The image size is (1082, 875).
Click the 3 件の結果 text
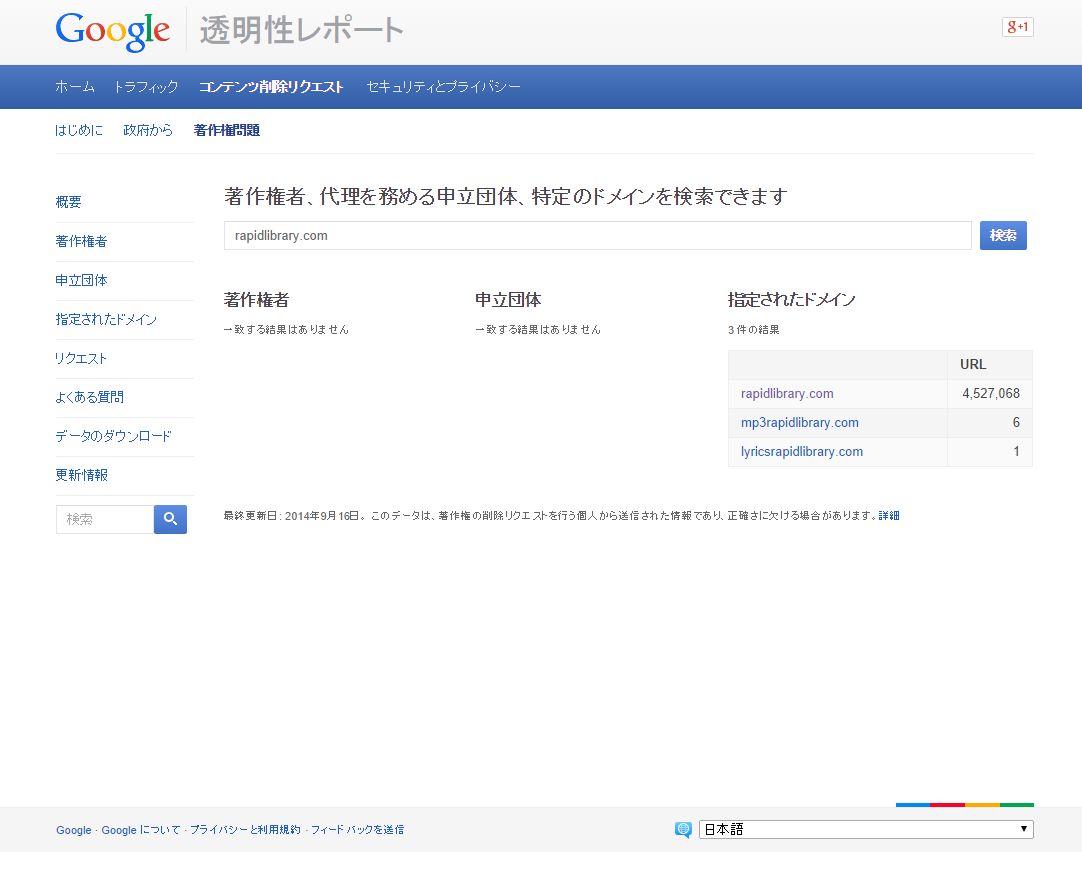click(x=754, y=330)
